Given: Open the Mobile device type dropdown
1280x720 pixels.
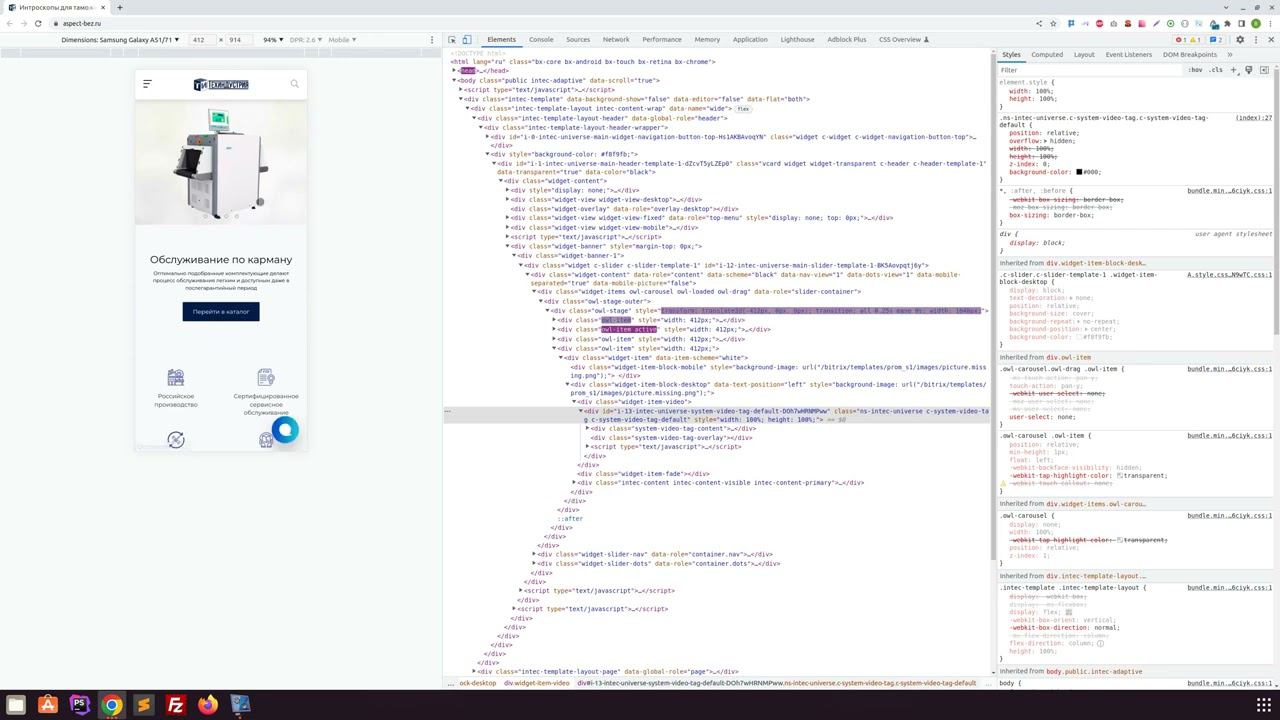Looking at the screenshot, I should coord(342,40).
